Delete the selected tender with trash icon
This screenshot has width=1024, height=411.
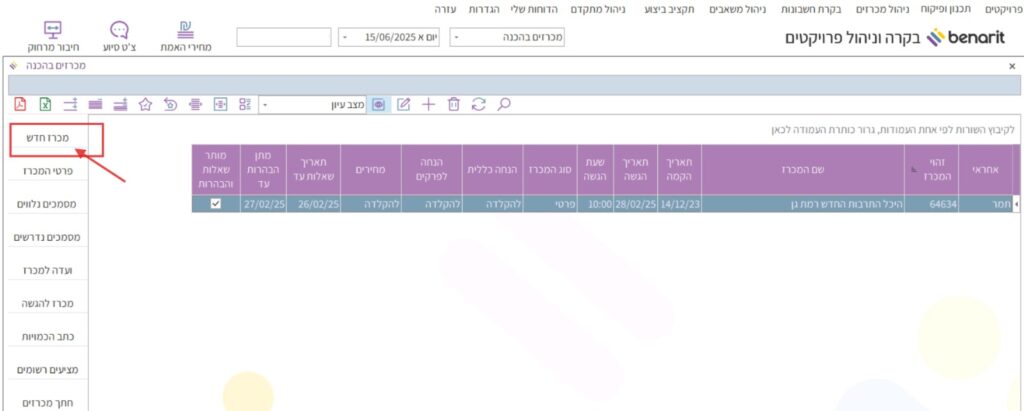tap(454, 104)
